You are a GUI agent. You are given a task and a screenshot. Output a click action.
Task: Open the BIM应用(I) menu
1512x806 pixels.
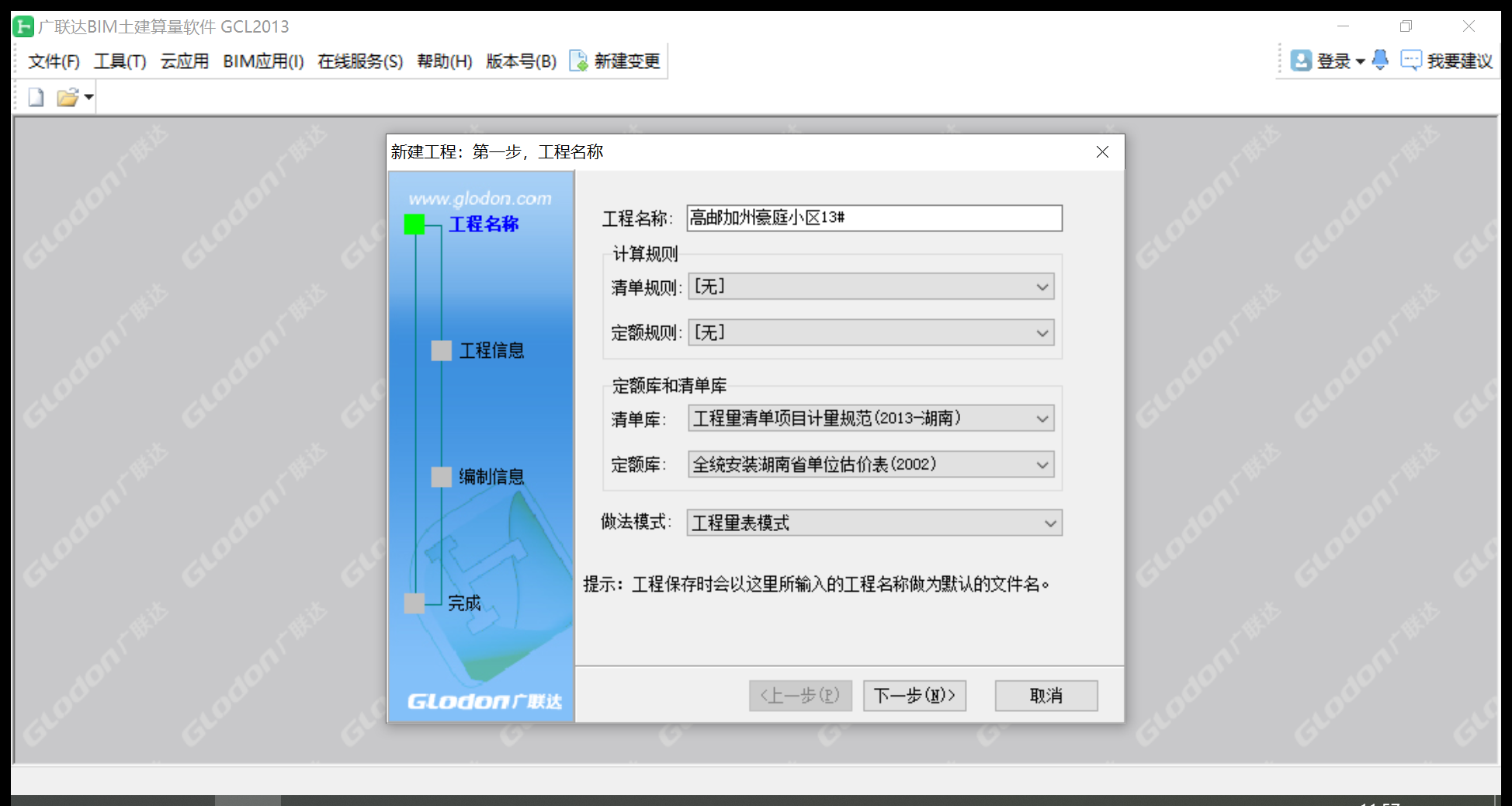pyautogui.click(x=263, y=61)
